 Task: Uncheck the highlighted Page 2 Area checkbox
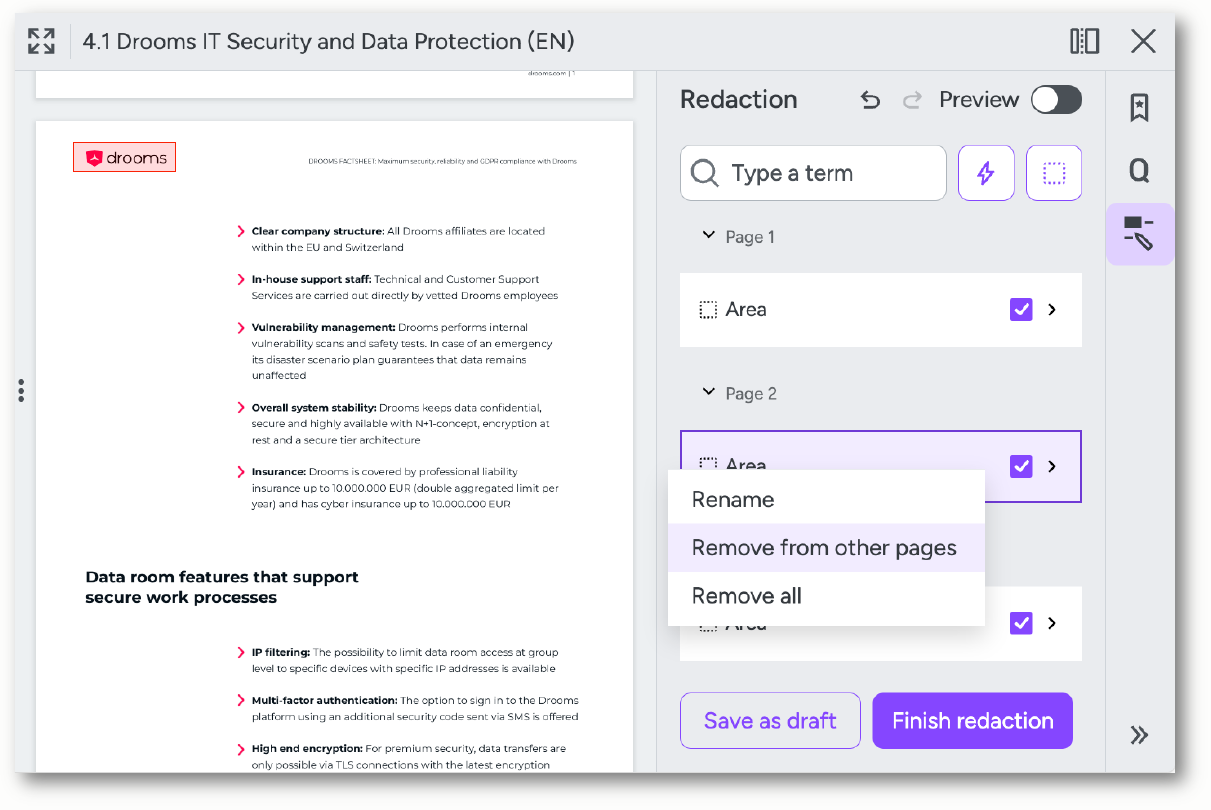tap(1021, 466)
